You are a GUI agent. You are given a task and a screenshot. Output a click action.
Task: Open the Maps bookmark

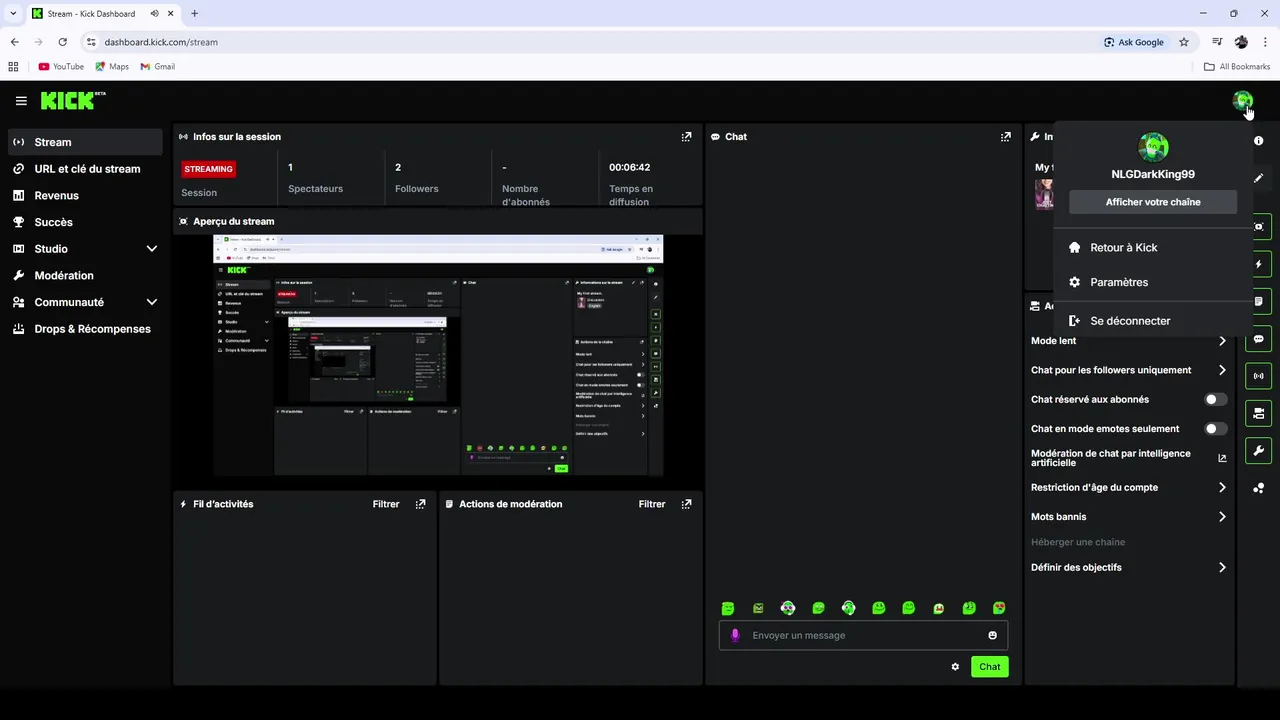click(x=112, y=67)
